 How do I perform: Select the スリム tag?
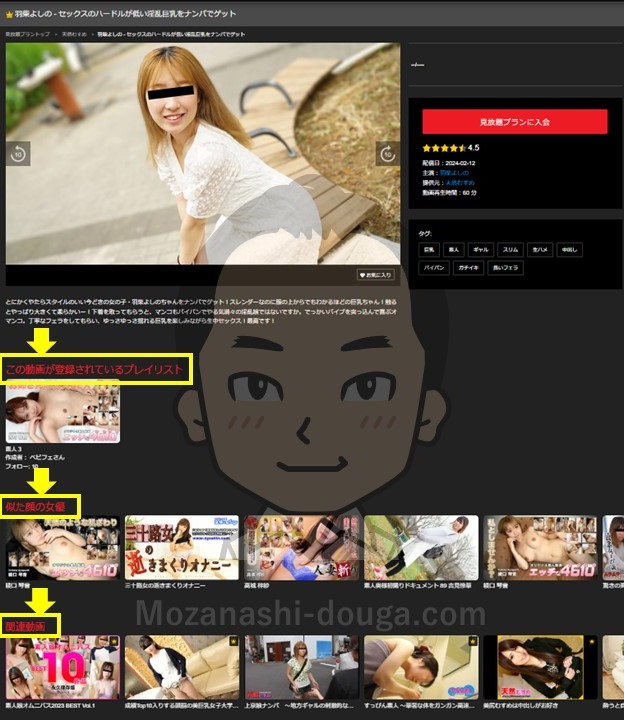[512, 250]
